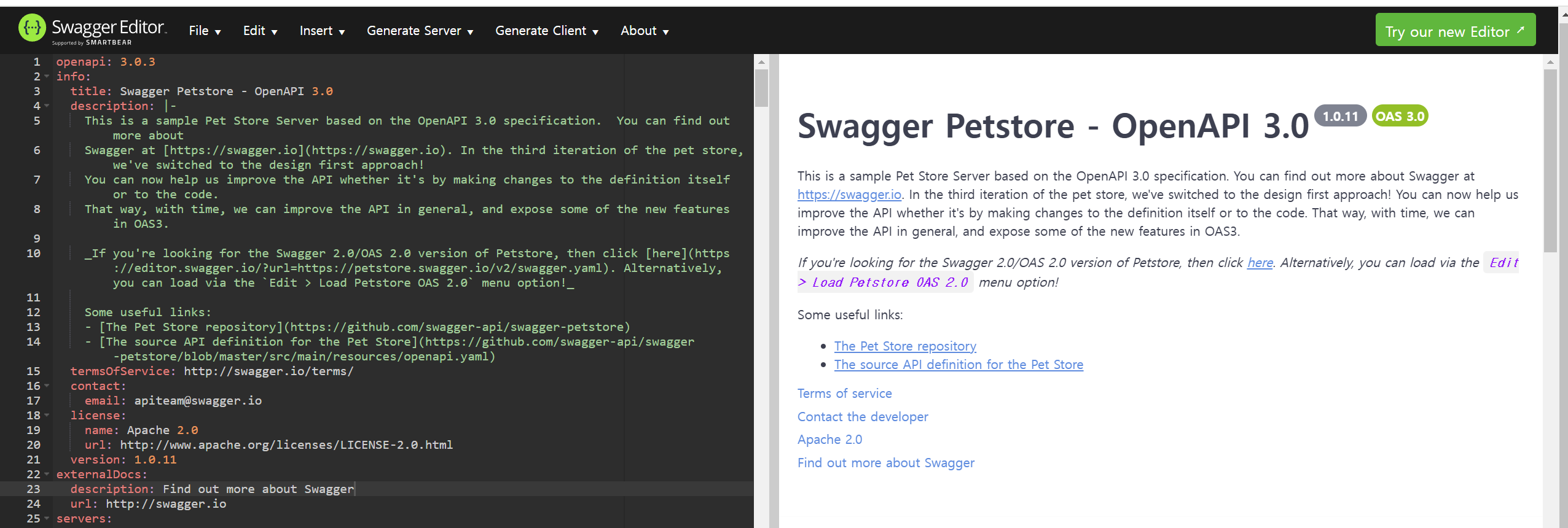Follow the 'here' link in the preview
Image resolution: width=1568 pixels, height=528 pixels.
tap(1260, 263)
